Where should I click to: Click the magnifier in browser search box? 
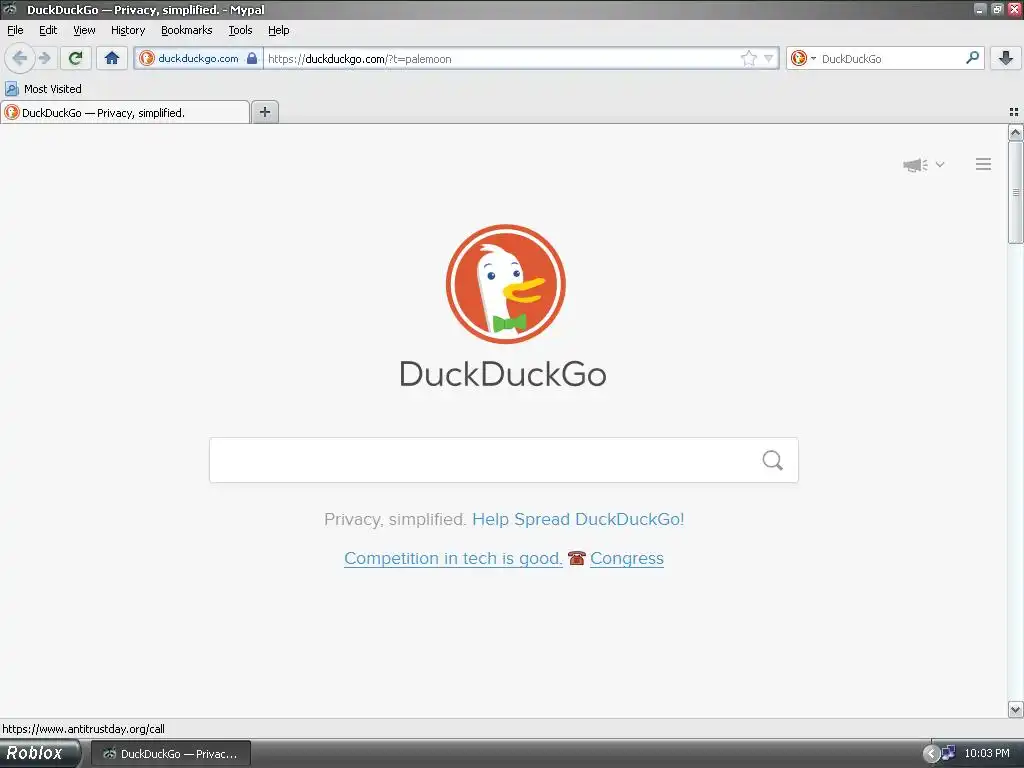[972, 58]
